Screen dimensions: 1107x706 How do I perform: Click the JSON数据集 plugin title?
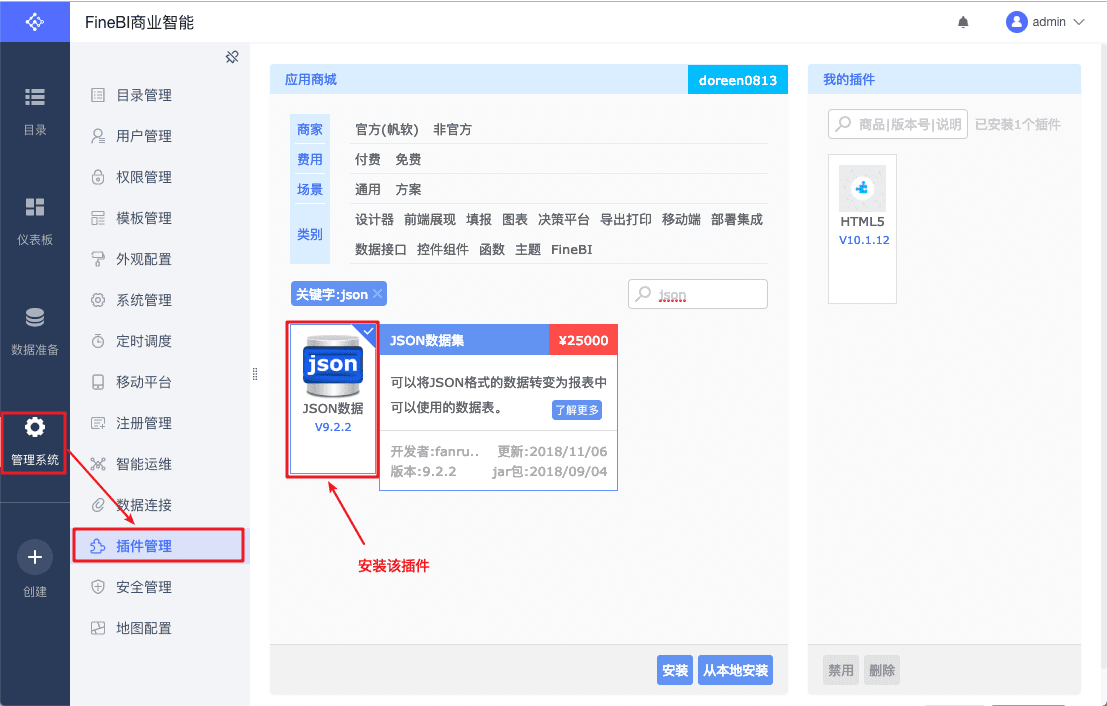click(x=426, y=340)
